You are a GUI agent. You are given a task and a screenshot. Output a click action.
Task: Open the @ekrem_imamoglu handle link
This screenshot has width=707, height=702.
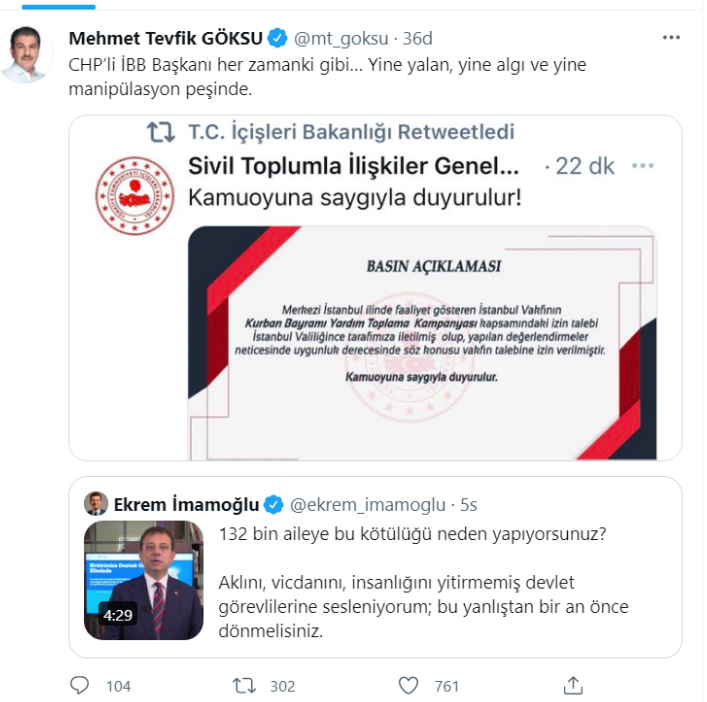point(367,505)
